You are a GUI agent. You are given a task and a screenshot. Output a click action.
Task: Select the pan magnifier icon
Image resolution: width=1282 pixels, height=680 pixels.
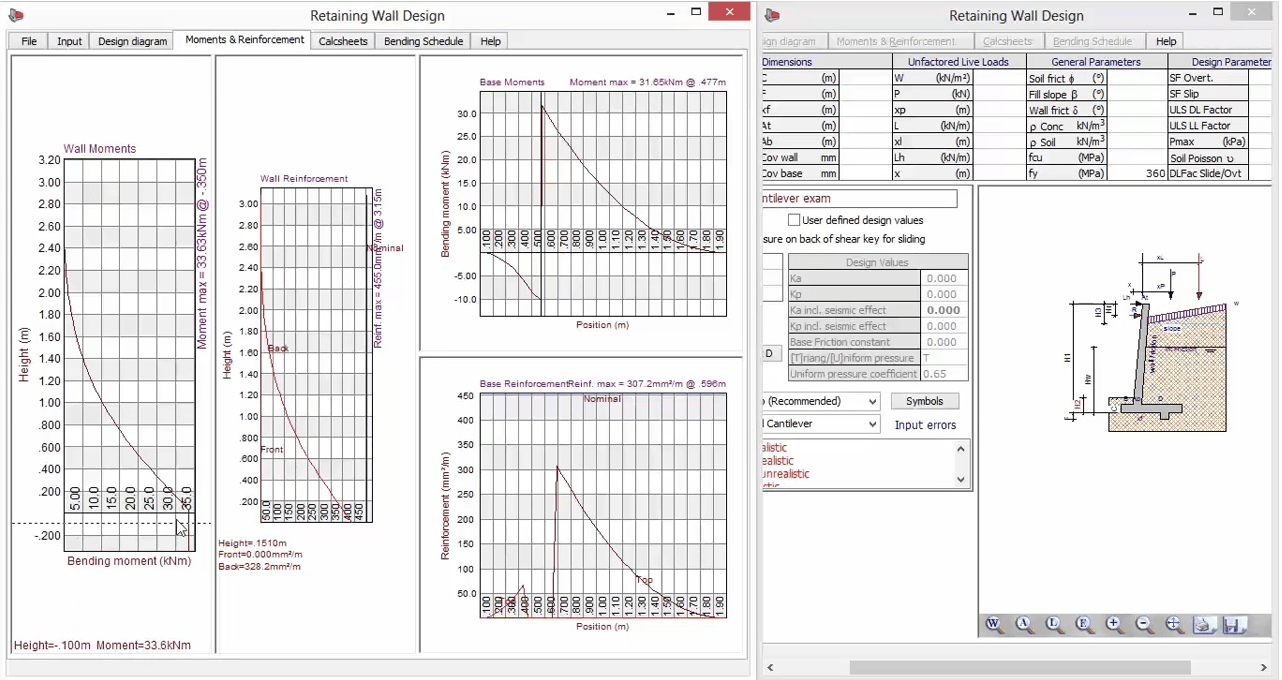(x=1175, y=625)
